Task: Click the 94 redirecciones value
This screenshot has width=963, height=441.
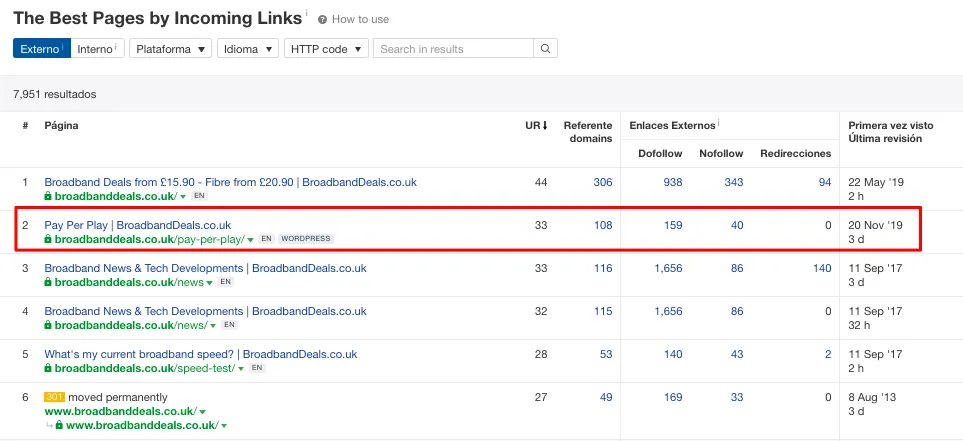Action: point(825,182)
